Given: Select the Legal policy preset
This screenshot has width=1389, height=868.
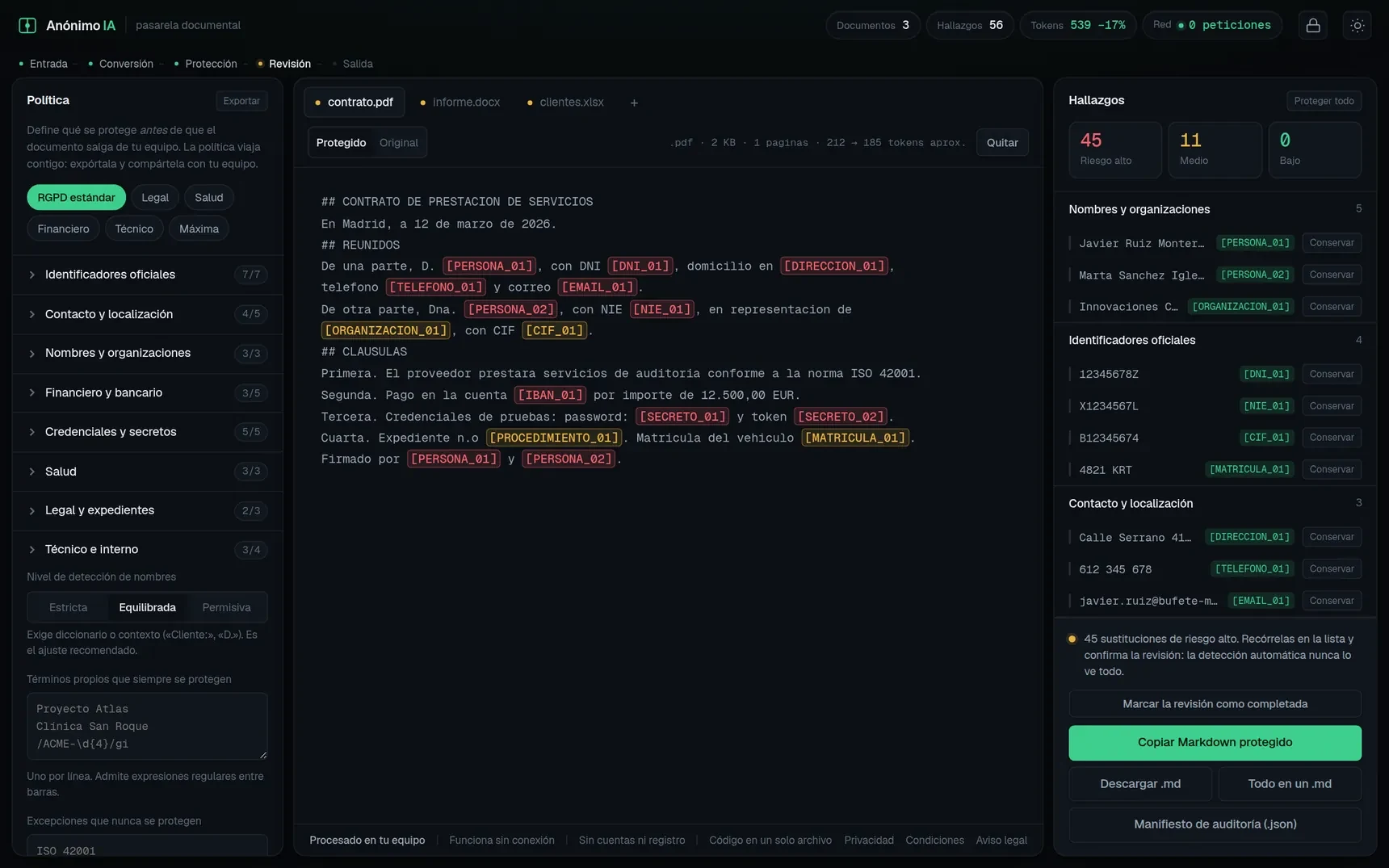Looking at the screenshot, I should [155, 198].
